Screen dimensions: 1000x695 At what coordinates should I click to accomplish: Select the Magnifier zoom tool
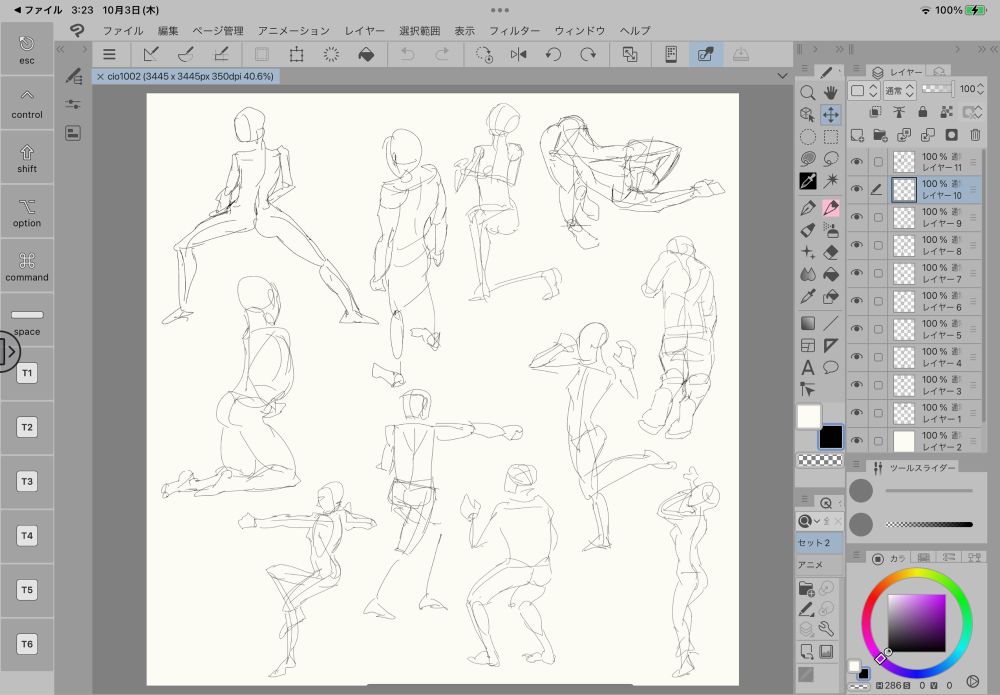pos(807,92)
